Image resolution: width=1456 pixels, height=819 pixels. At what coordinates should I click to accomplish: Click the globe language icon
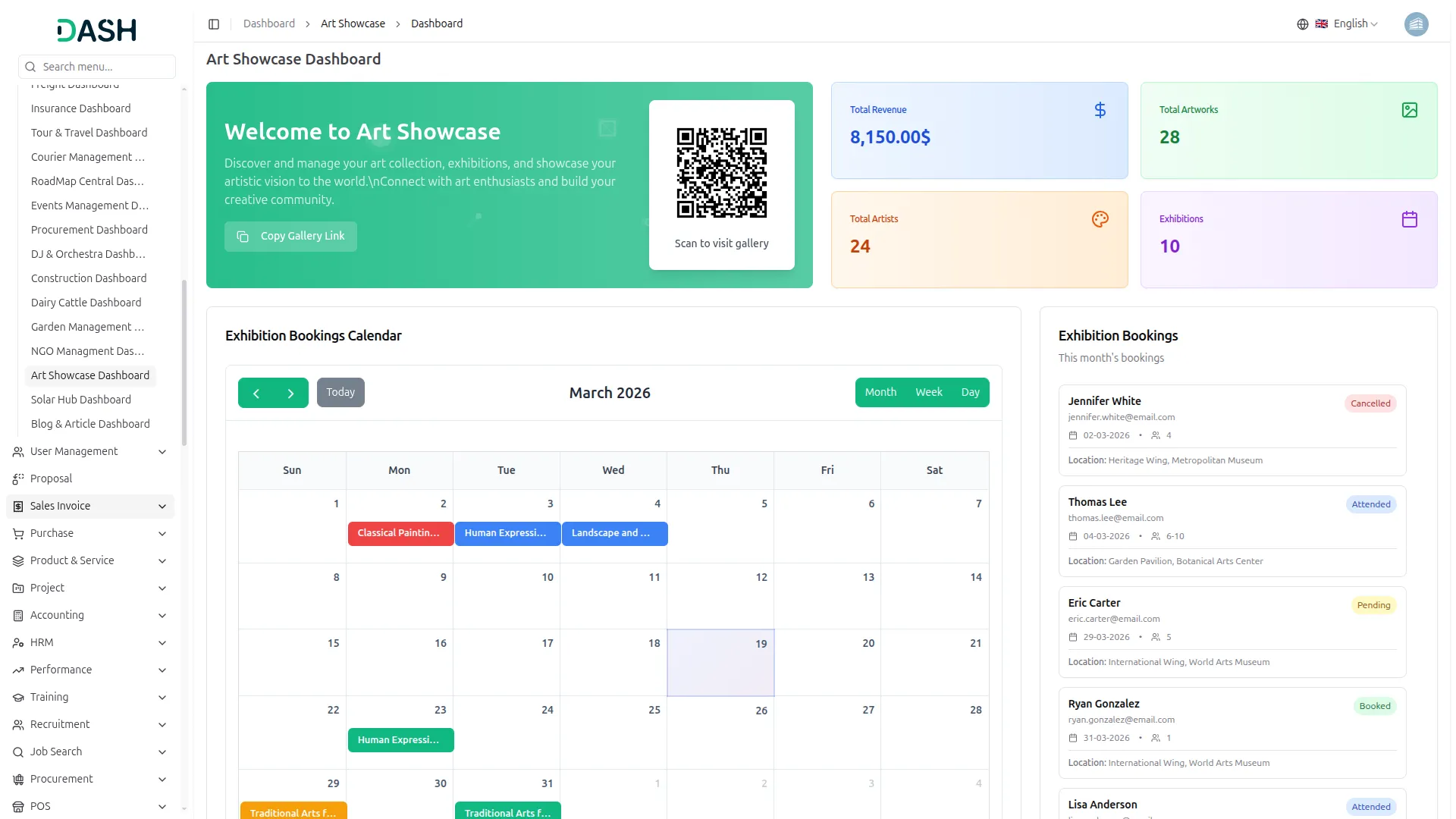pos(1302,24)
